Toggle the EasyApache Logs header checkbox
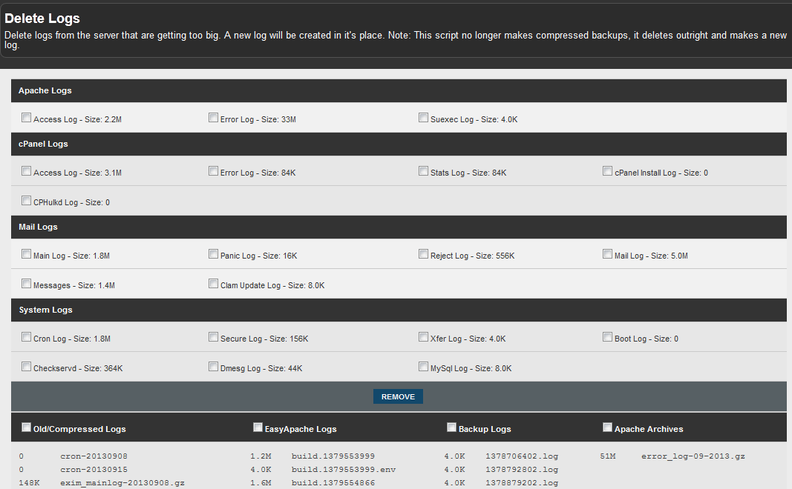The height and width of the screenshot is (489, 792). tap(258, 428)
